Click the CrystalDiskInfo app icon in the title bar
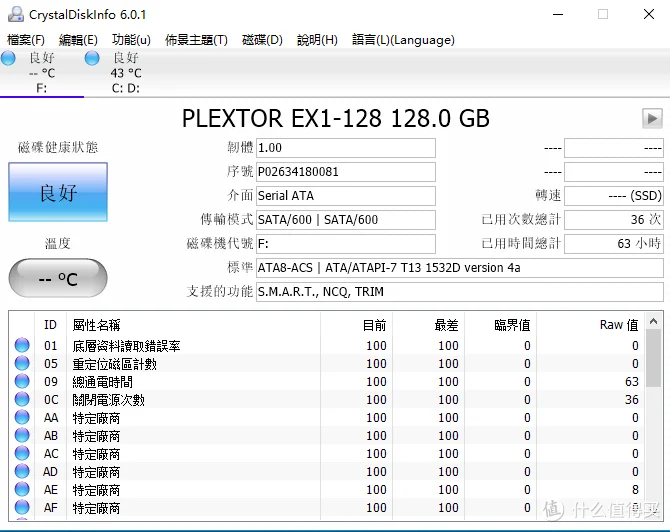Screen dimensions: 670x532 click(x=15, y=15)
